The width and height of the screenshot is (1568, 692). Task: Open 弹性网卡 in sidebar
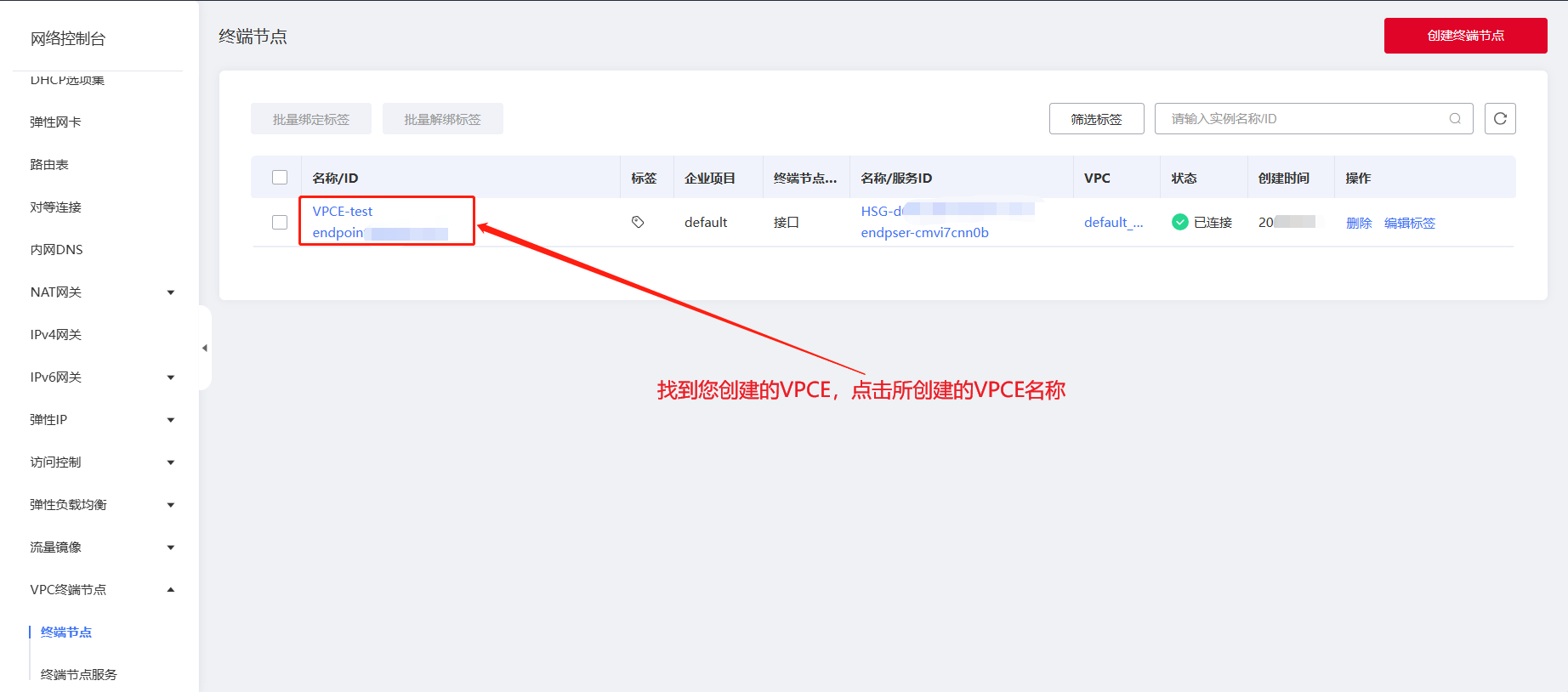pos(56,122)
